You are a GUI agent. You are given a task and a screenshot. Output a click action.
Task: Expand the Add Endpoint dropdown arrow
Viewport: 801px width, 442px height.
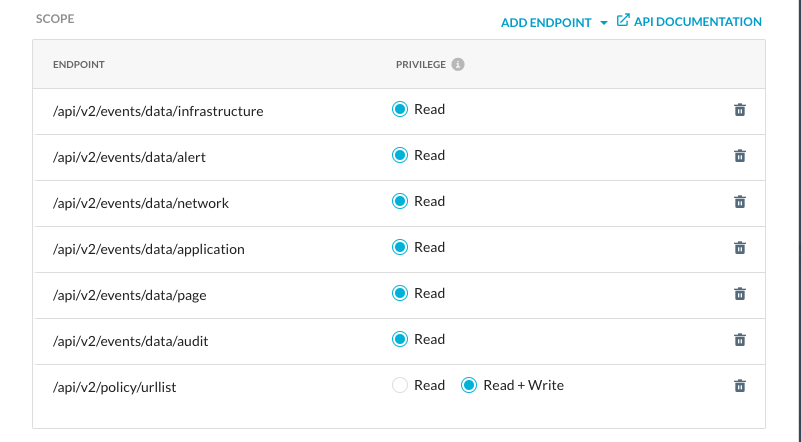click(604, 23)
